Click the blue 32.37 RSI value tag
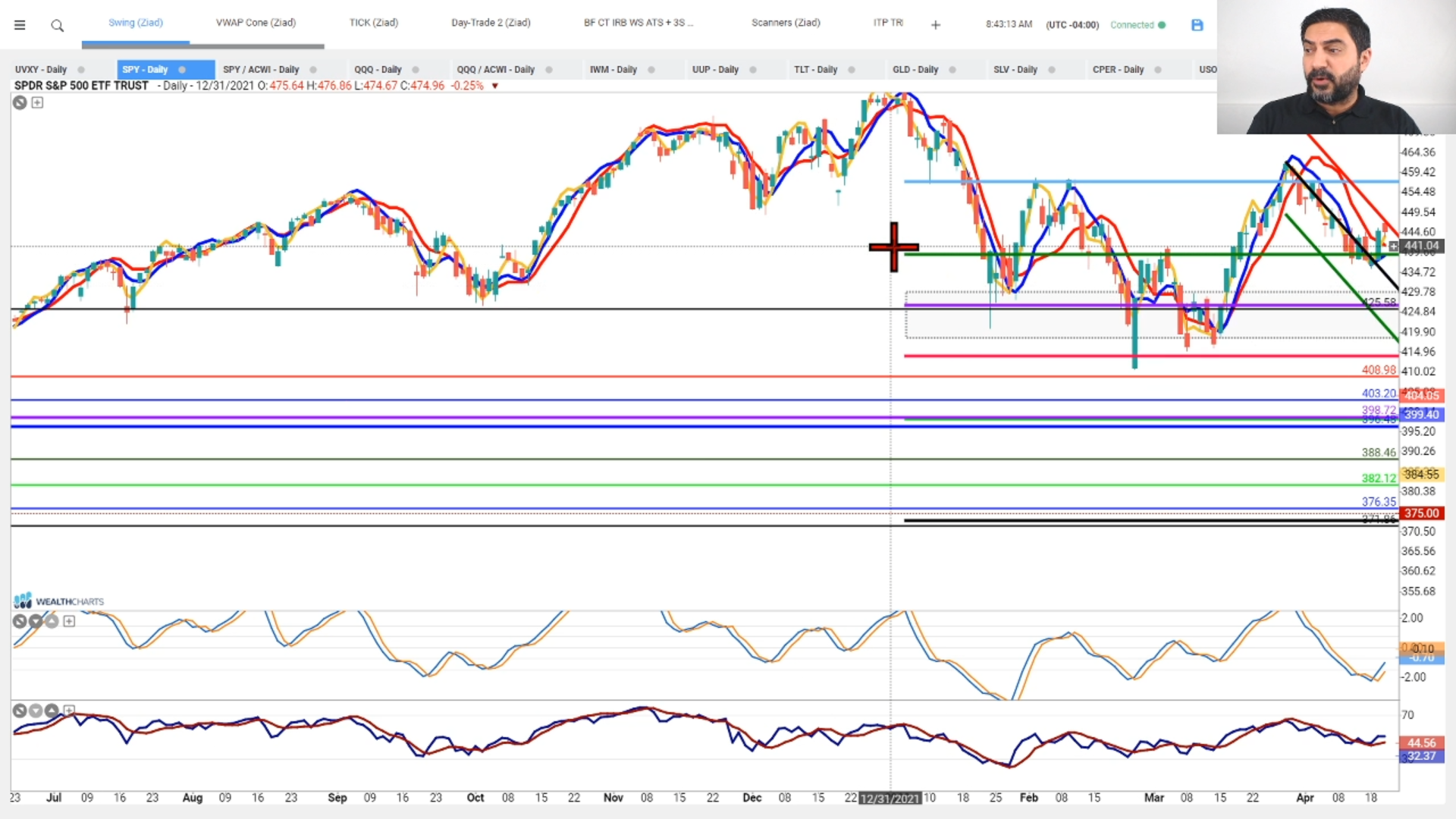1456x819 pixels. tap(1422, 756)
